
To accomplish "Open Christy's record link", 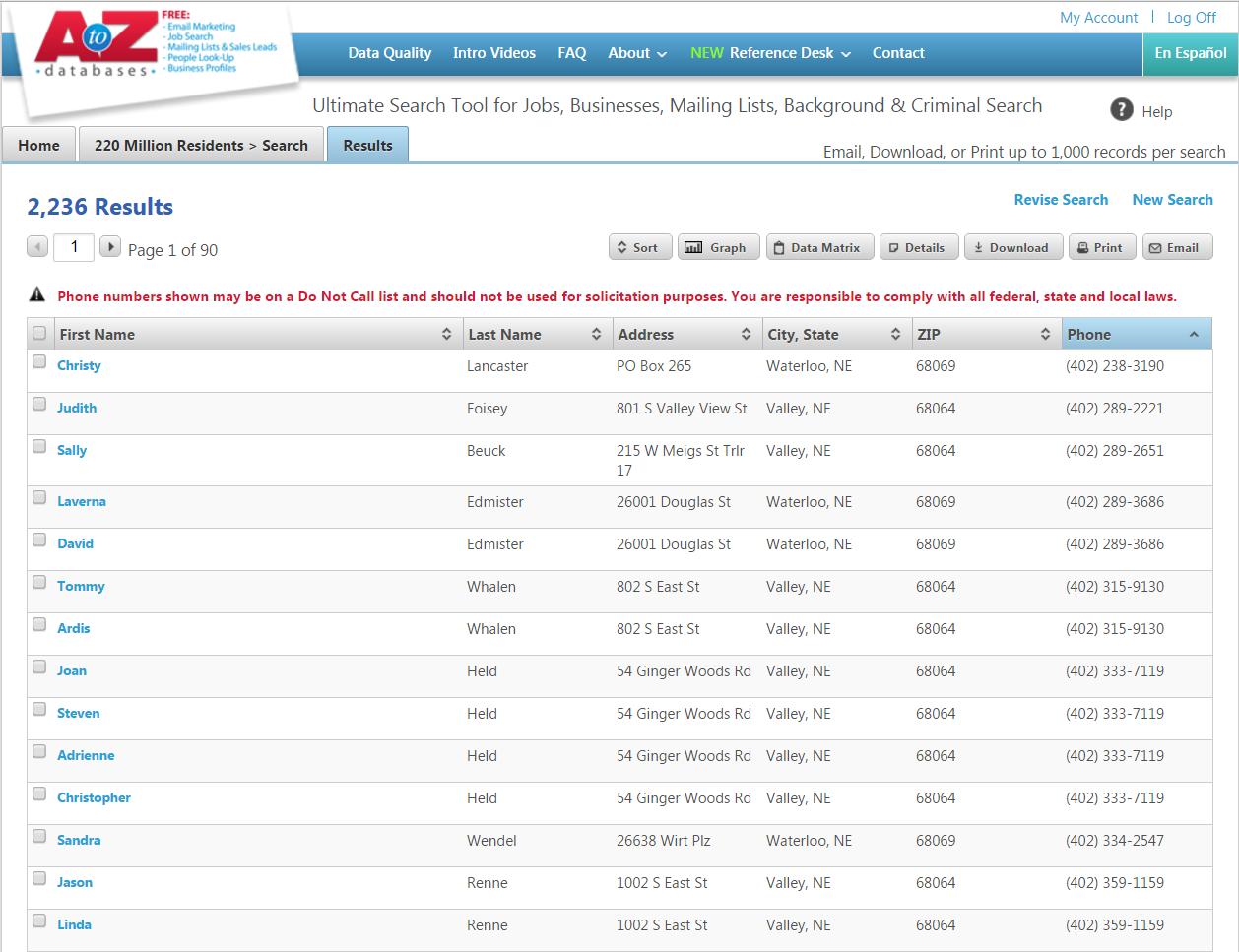I will 79,365.
